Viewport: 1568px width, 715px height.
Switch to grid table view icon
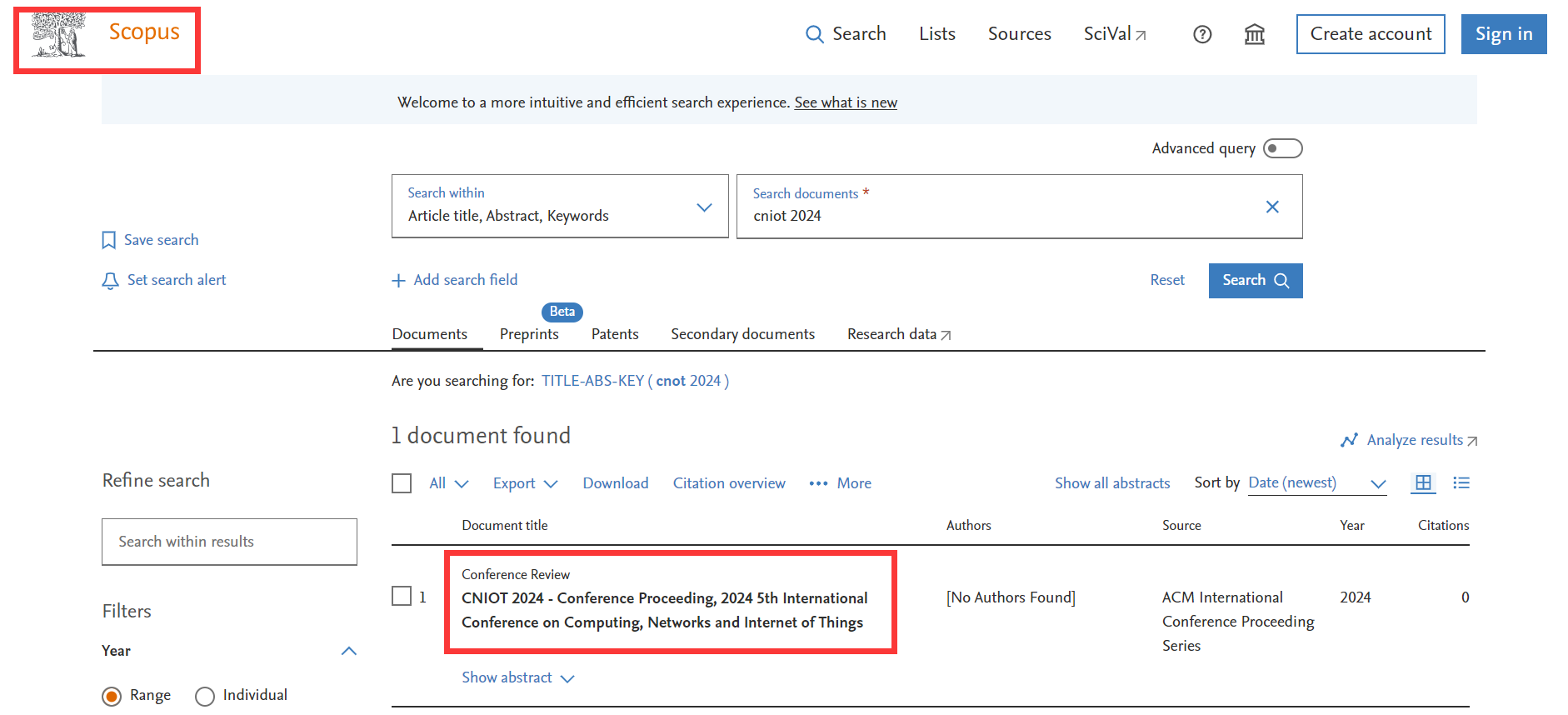click(1423, 482)
